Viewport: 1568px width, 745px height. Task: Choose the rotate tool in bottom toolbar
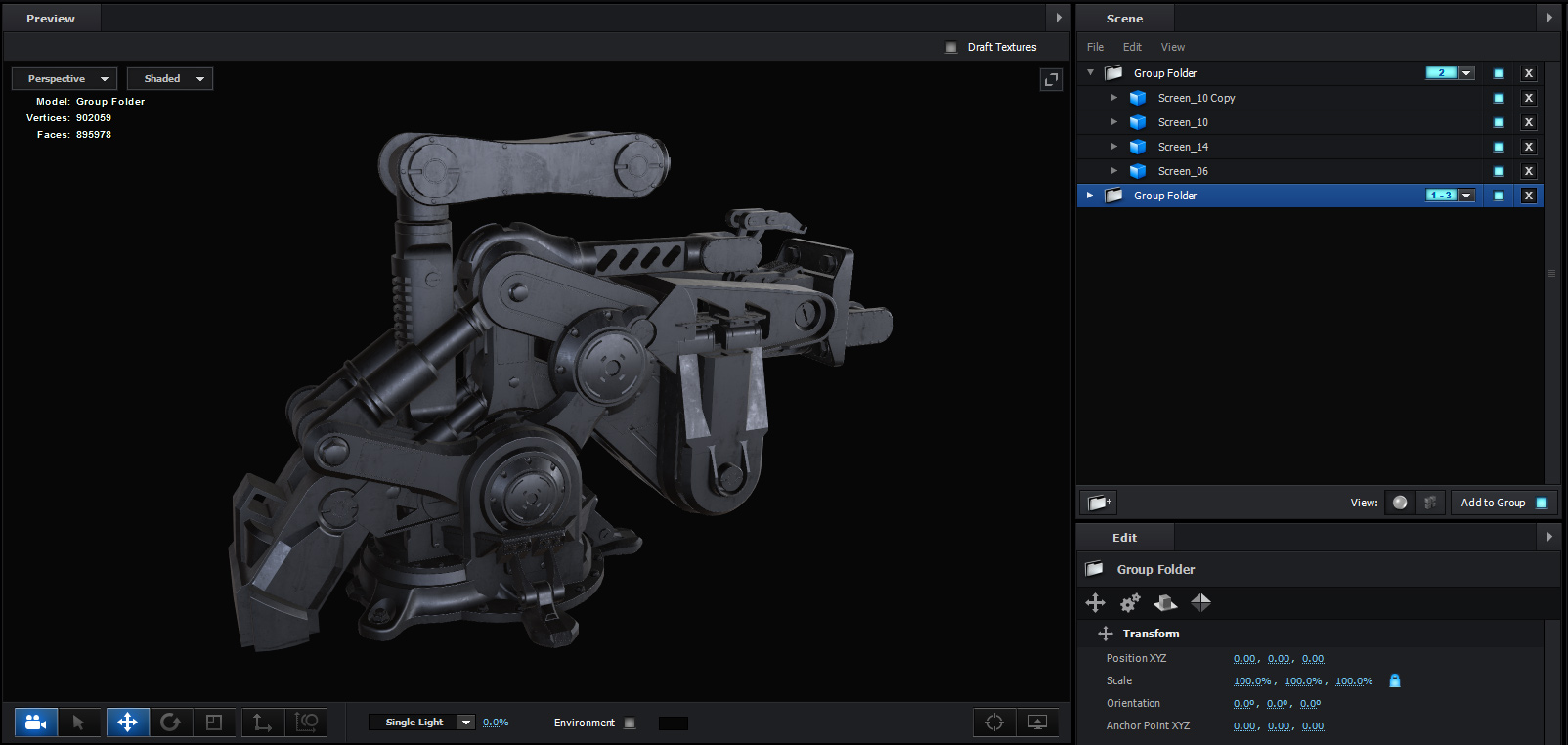click(170, 723)
